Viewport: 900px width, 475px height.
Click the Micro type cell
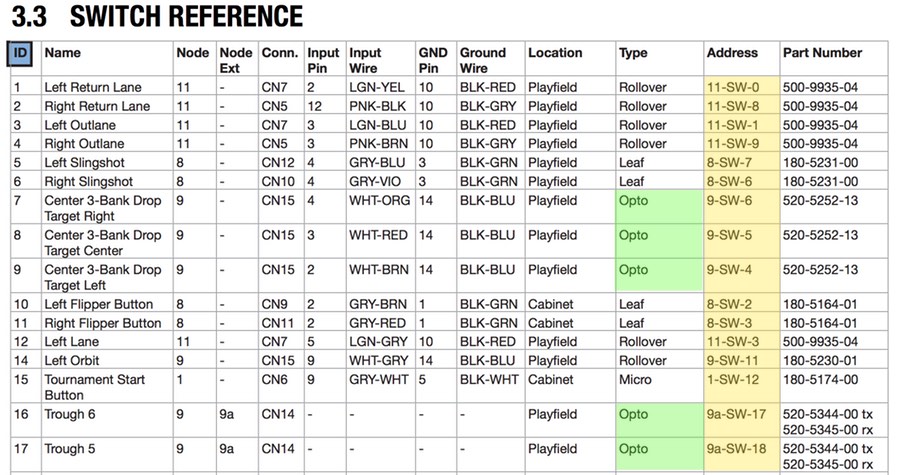(x=636, y=380)
